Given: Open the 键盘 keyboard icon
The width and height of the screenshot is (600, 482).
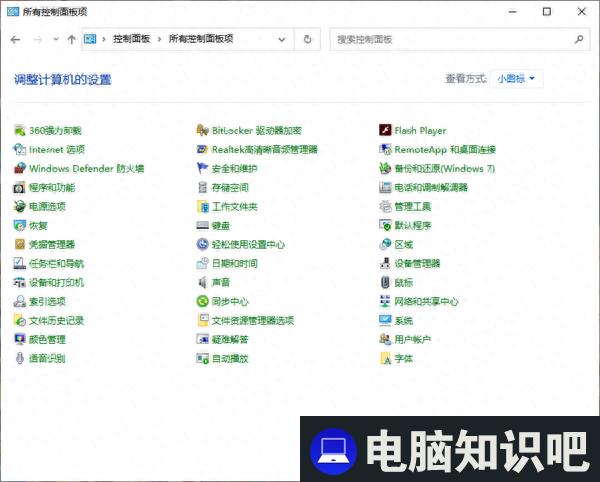Looking at the screenshot, I should 202,225.
